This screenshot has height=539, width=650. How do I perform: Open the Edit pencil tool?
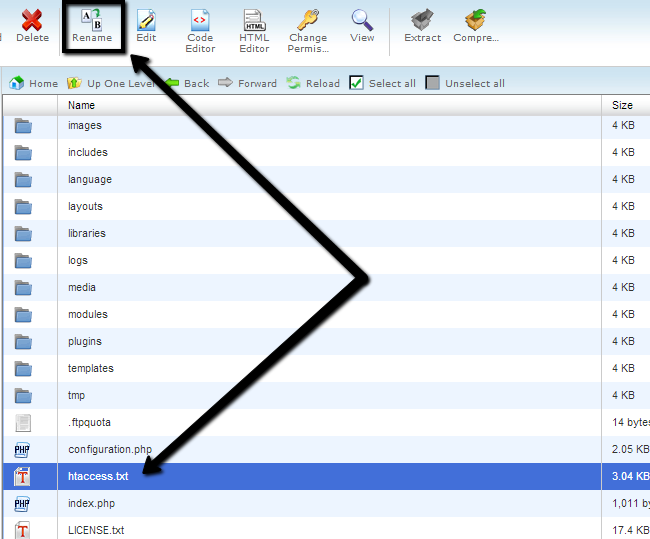point(146,20)
